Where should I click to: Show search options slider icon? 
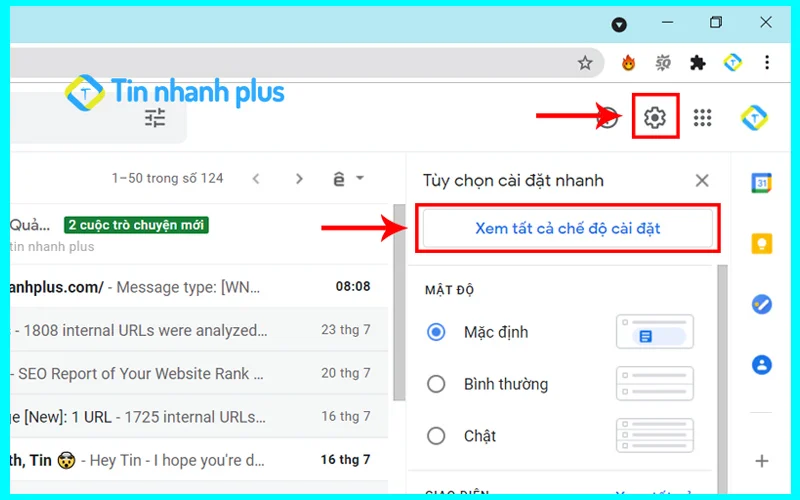pyautogui.click(x=155, y=118)
